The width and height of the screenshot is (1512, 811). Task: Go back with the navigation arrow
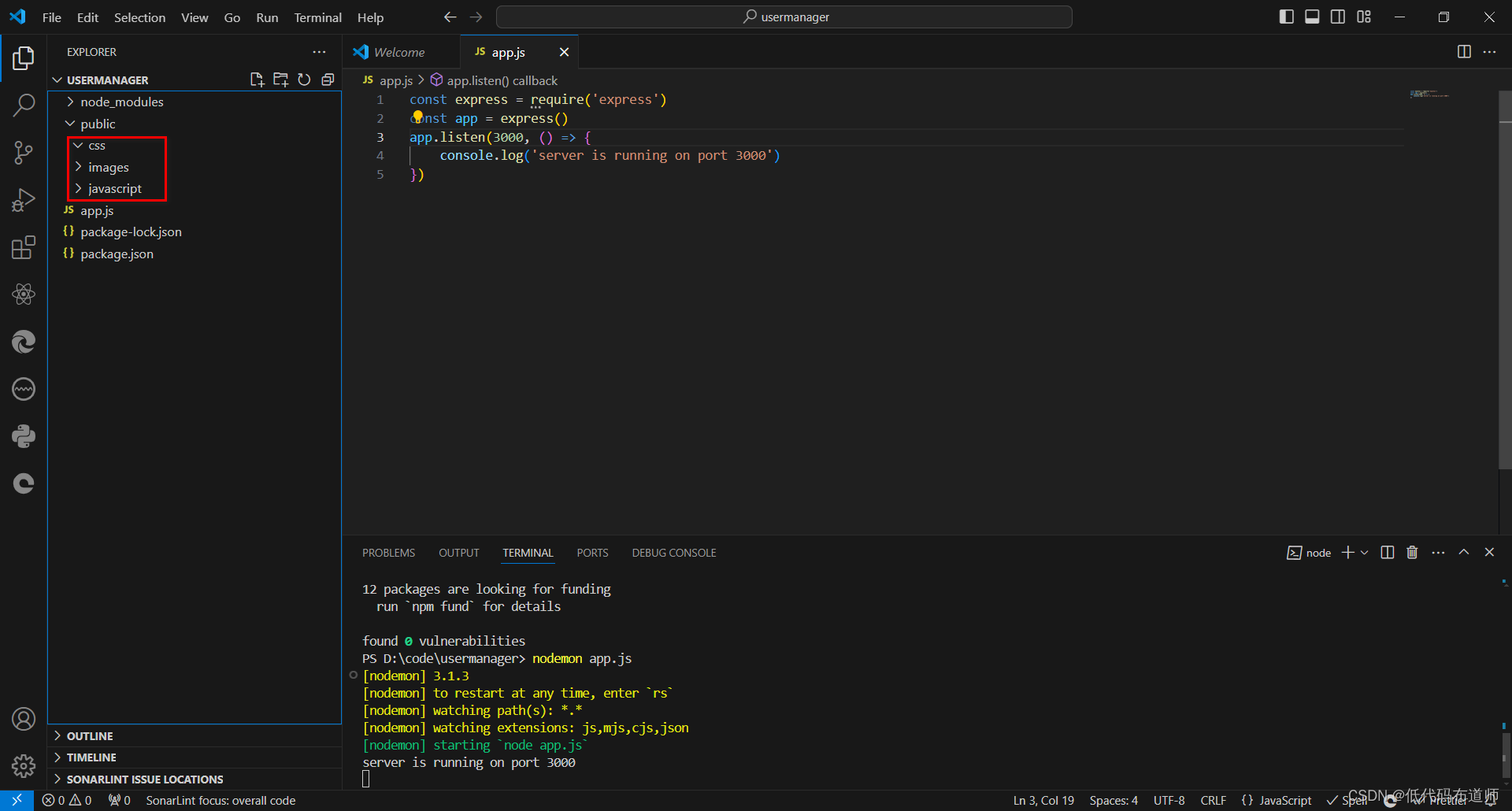450,17
